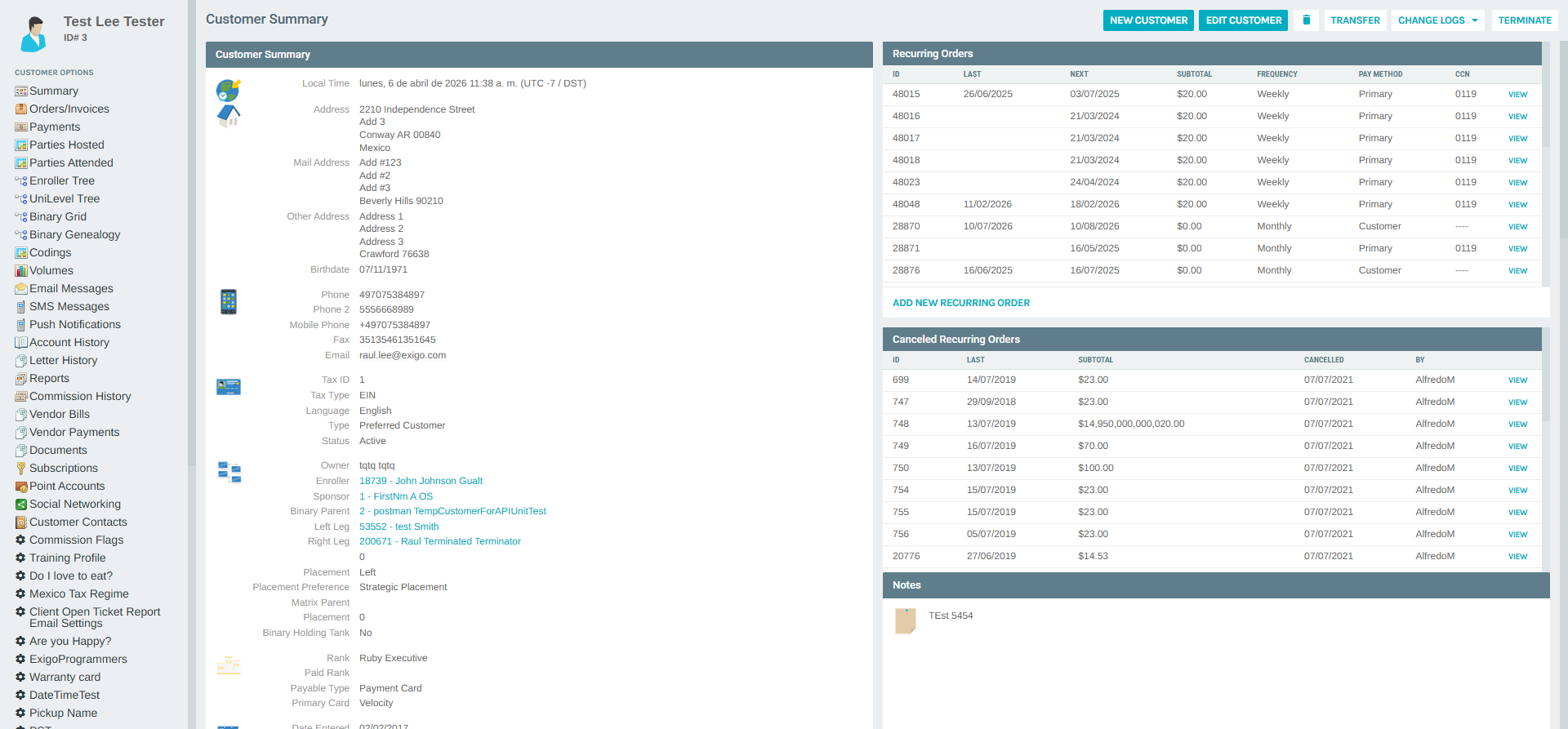Viewport: 1568px width, 729px height.
Task: Select the email raul.lee@exigo.com
Action: click(x=403, y=356)
